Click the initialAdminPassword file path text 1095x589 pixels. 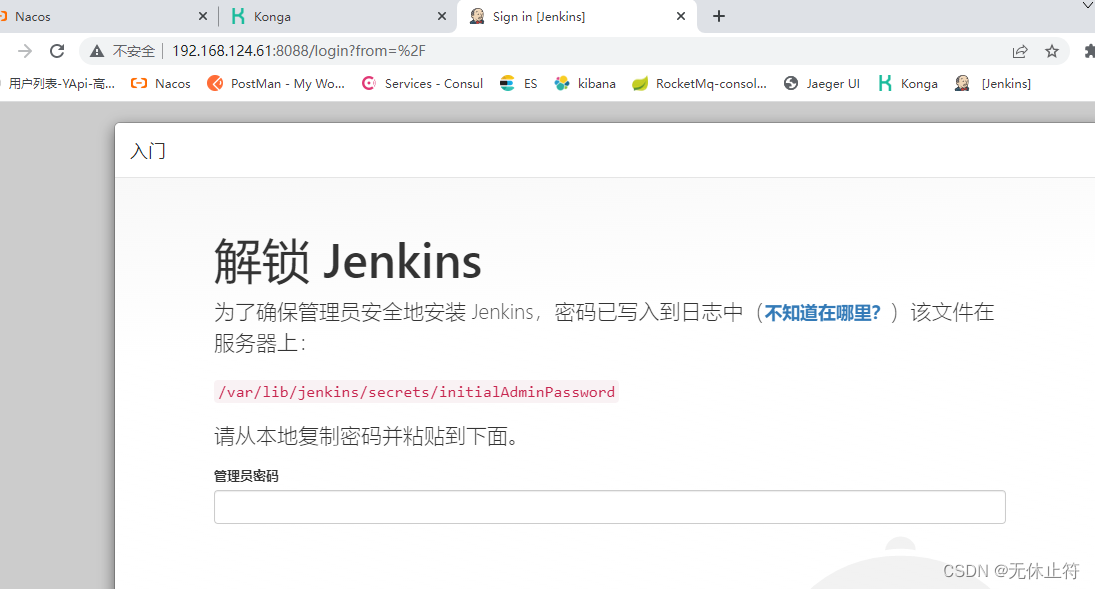click(x=416, y=392)
